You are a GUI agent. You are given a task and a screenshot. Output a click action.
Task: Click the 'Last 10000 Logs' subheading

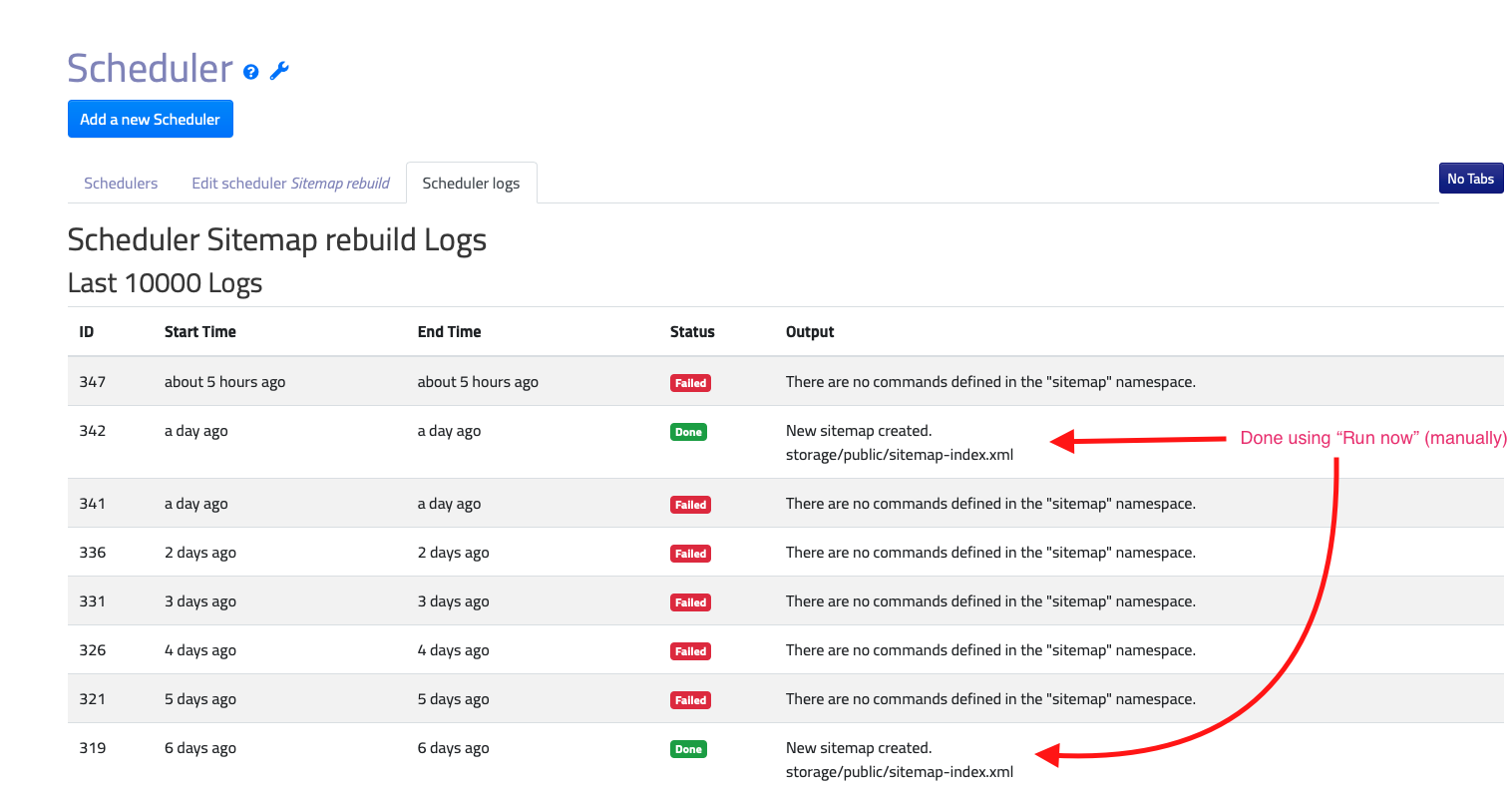click(x=166, y=283)
